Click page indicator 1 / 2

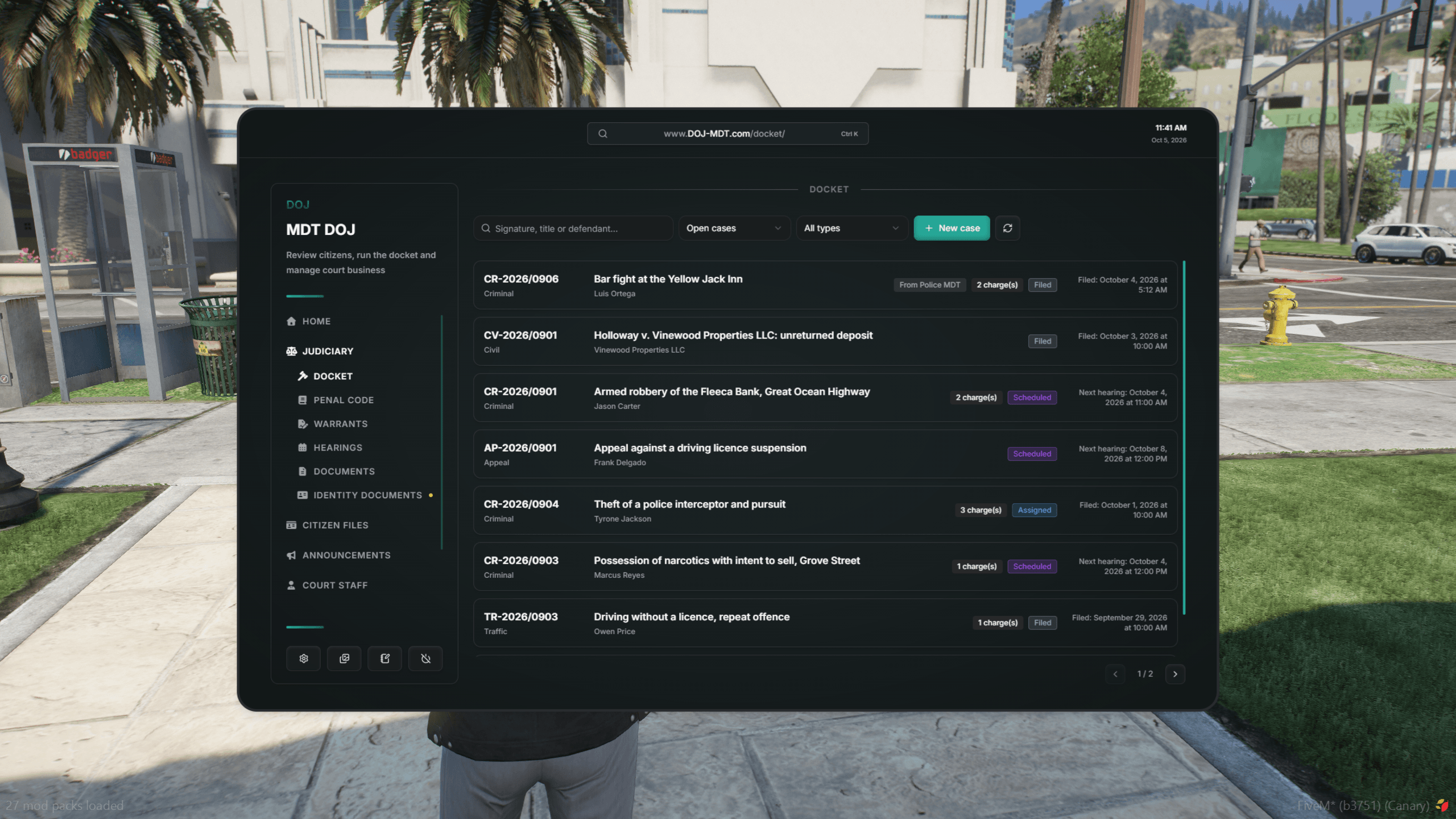[1145, 674]
